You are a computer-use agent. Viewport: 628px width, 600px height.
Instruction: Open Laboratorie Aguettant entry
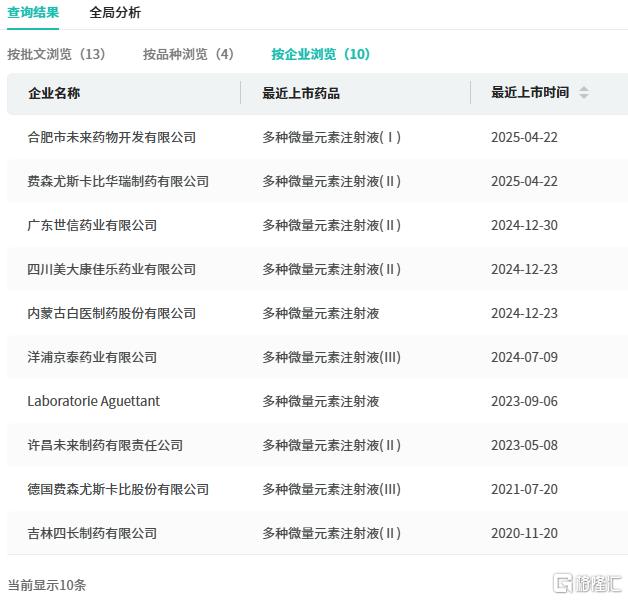[x=93, y=401]
